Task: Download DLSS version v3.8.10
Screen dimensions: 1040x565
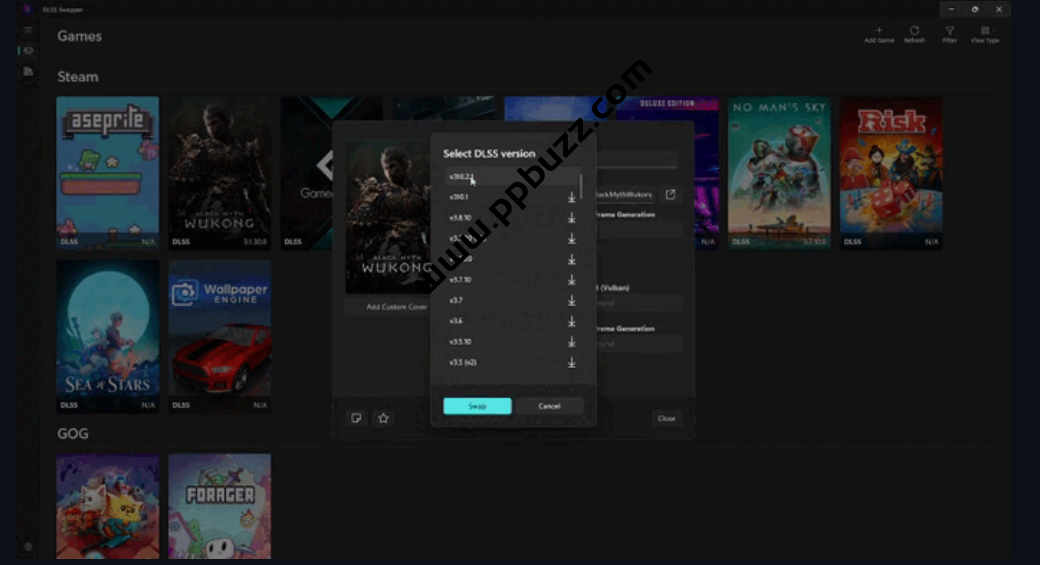Action: tap(571, 218)
